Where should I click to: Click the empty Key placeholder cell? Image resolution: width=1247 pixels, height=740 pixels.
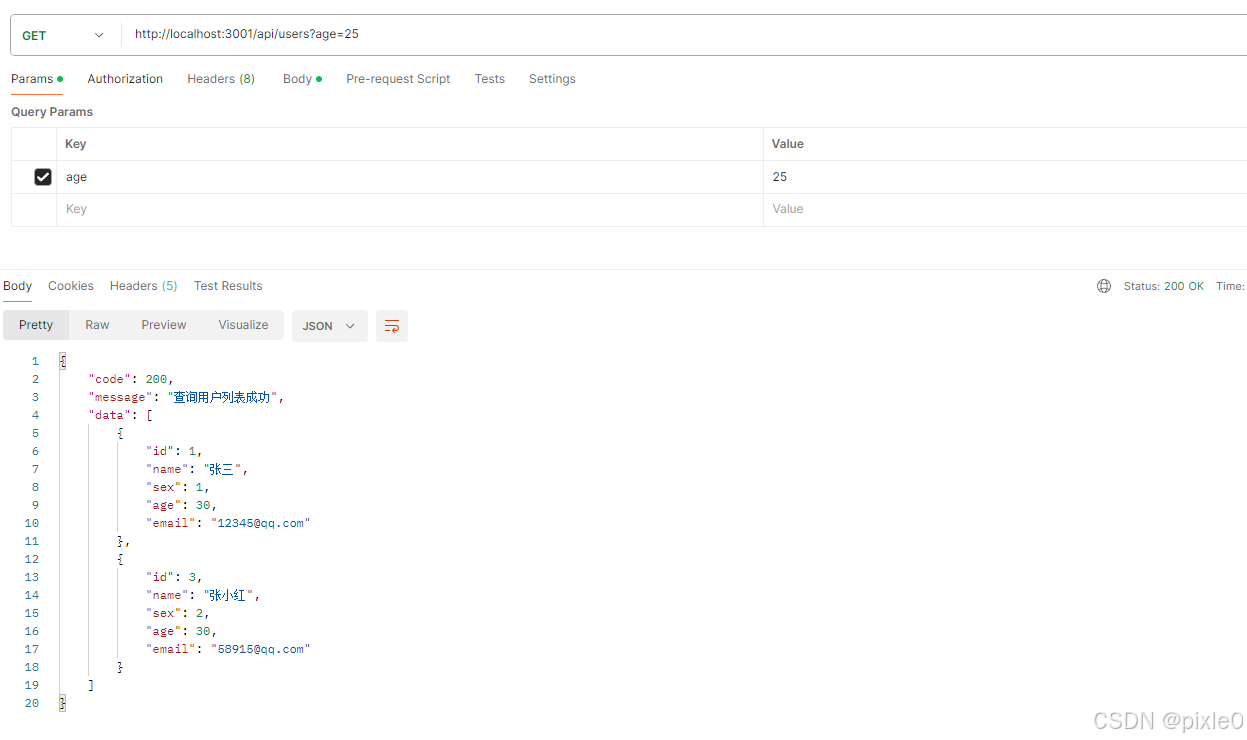[410, 209]
